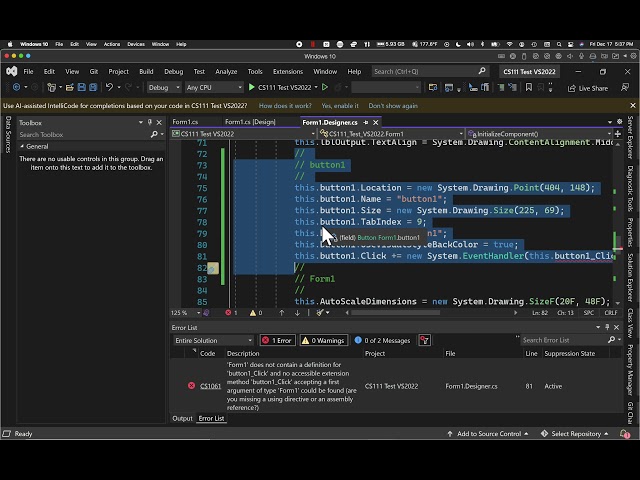Click the Navigate Backward icon
Image resolution: width=640 pixels, height=480 pixels.
coord(16,87)
